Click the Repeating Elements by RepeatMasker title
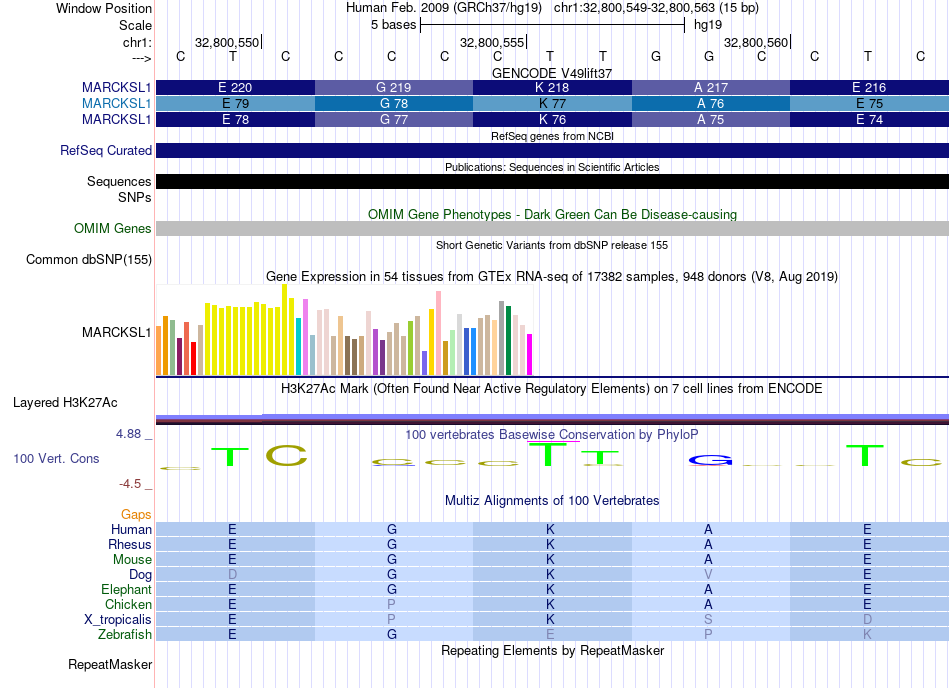This screenshot has height=688, width=950. click(553, 650)
